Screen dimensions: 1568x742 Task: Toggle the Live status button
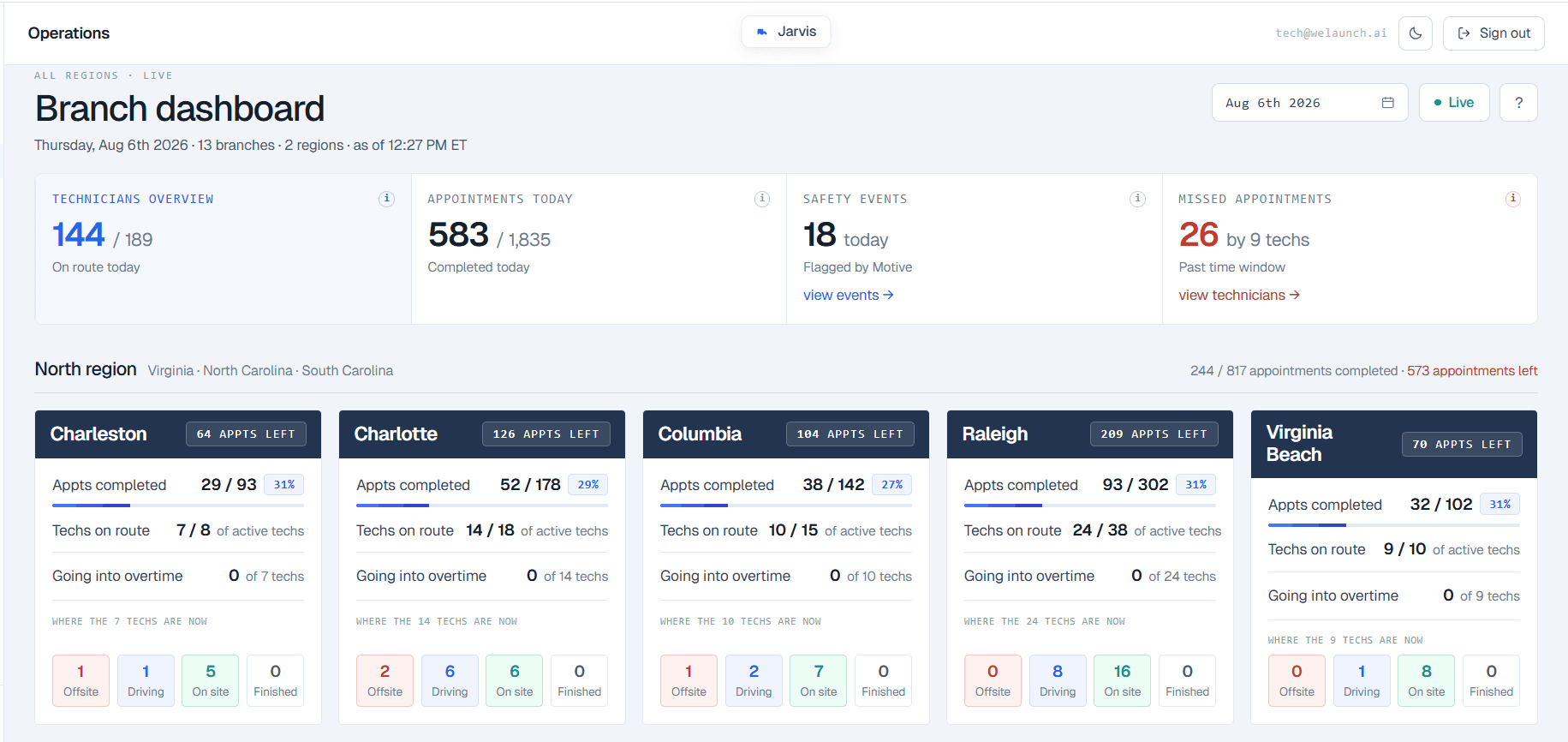(x=1453, y=103)
